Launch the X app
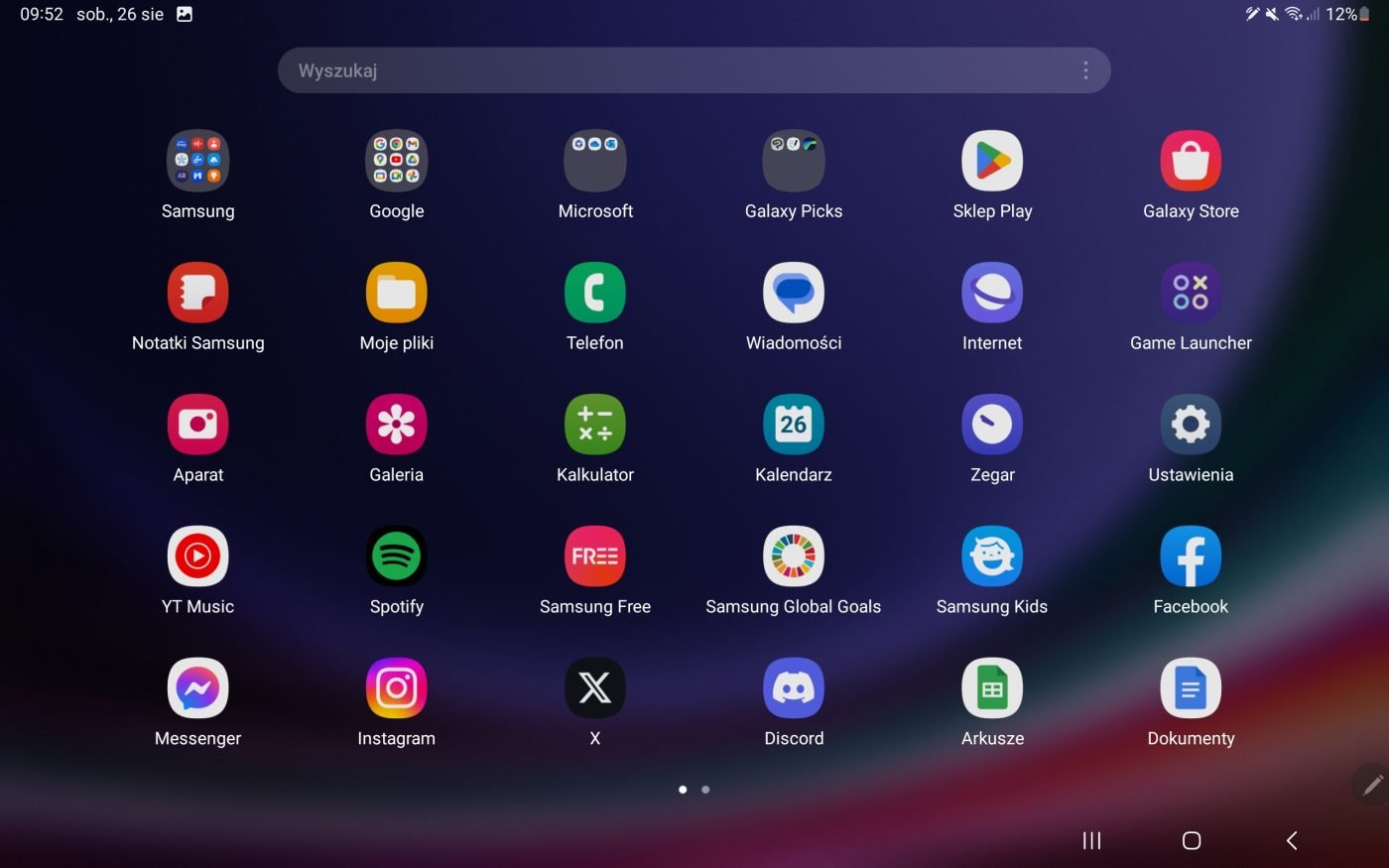The height and width of the screenshot is (868, 1389). click(595, 688)
